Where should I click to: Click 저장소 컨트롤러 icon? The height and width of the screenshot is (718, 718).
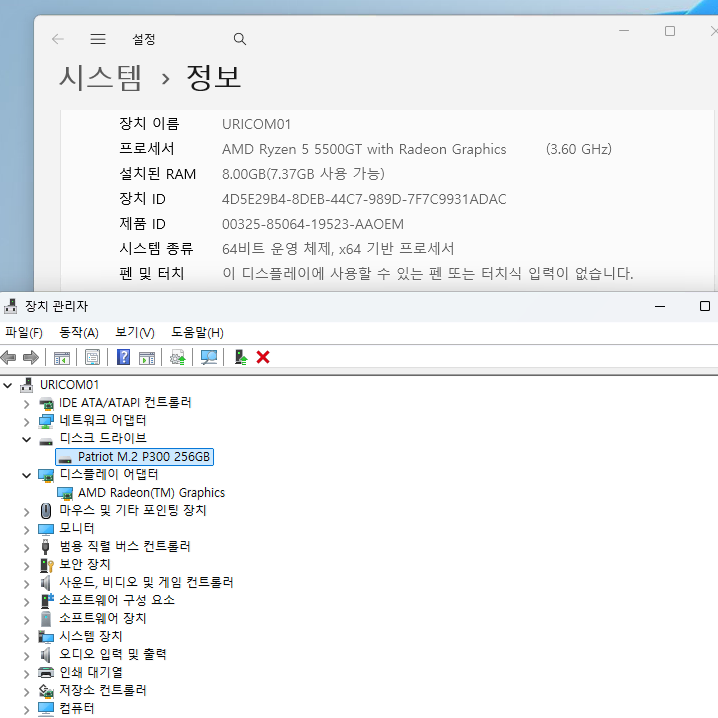coord(46,691)
